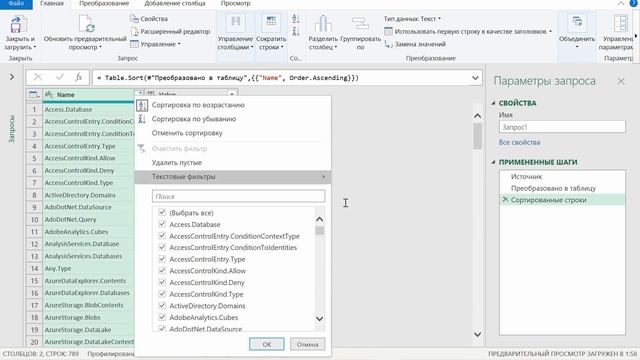
Task: Click the Manage Parameters icon
Action: coord(621,23)
